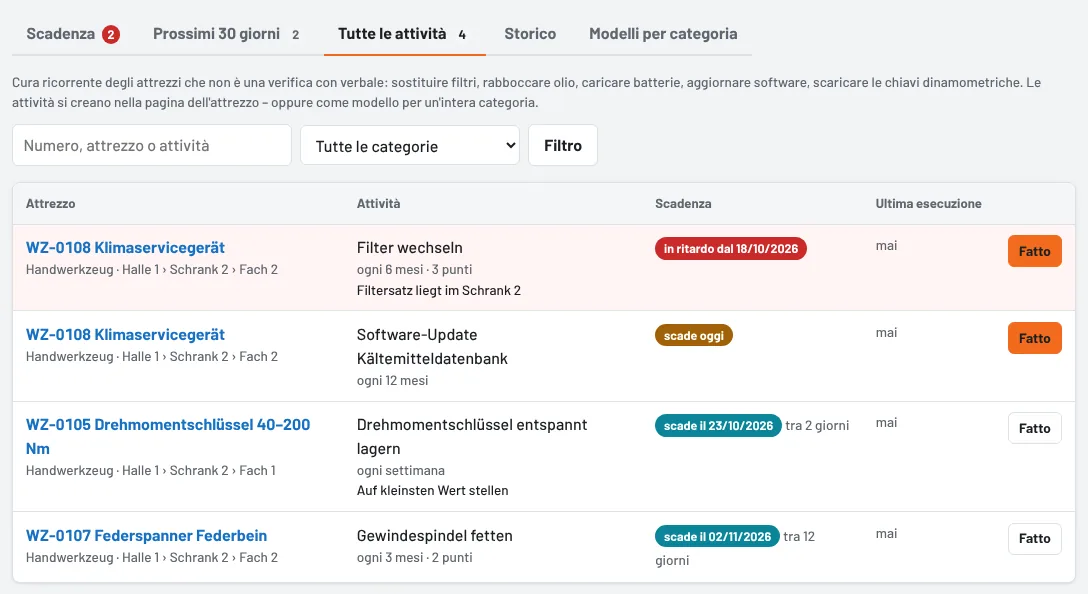Viewport: 1088px width, 594px height.
Task: Click the red badge 2 on Scadenza tab
Action: click(111, 34)
